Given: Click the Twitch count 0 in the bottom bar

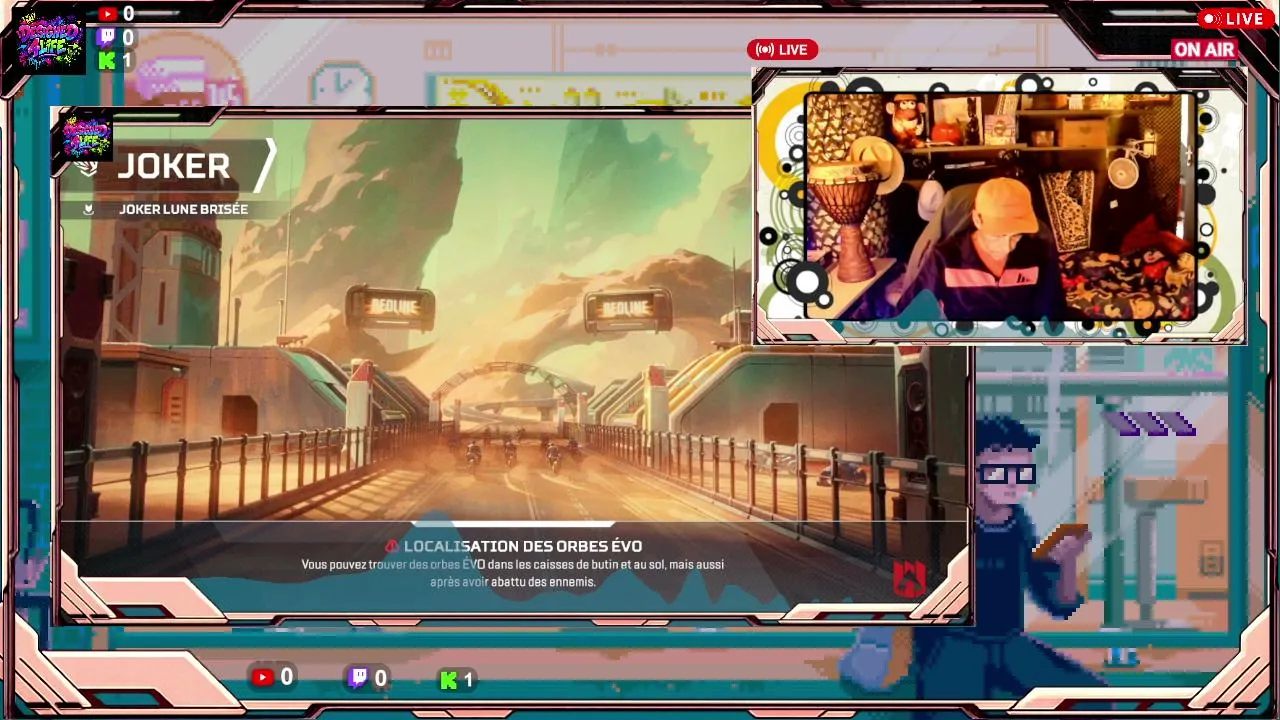Looking at the screenshot, I should tap(380, 679).
